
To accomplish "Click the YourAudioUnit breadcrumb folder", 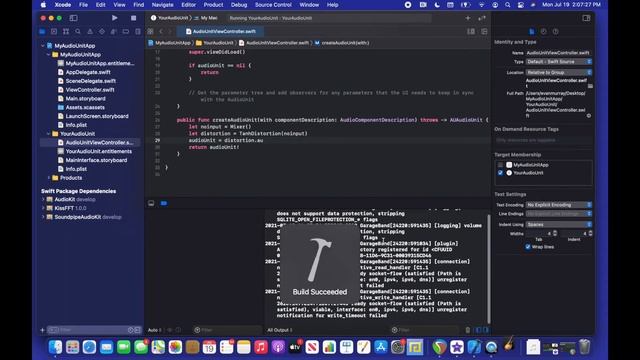I will (x=215, y=43).
